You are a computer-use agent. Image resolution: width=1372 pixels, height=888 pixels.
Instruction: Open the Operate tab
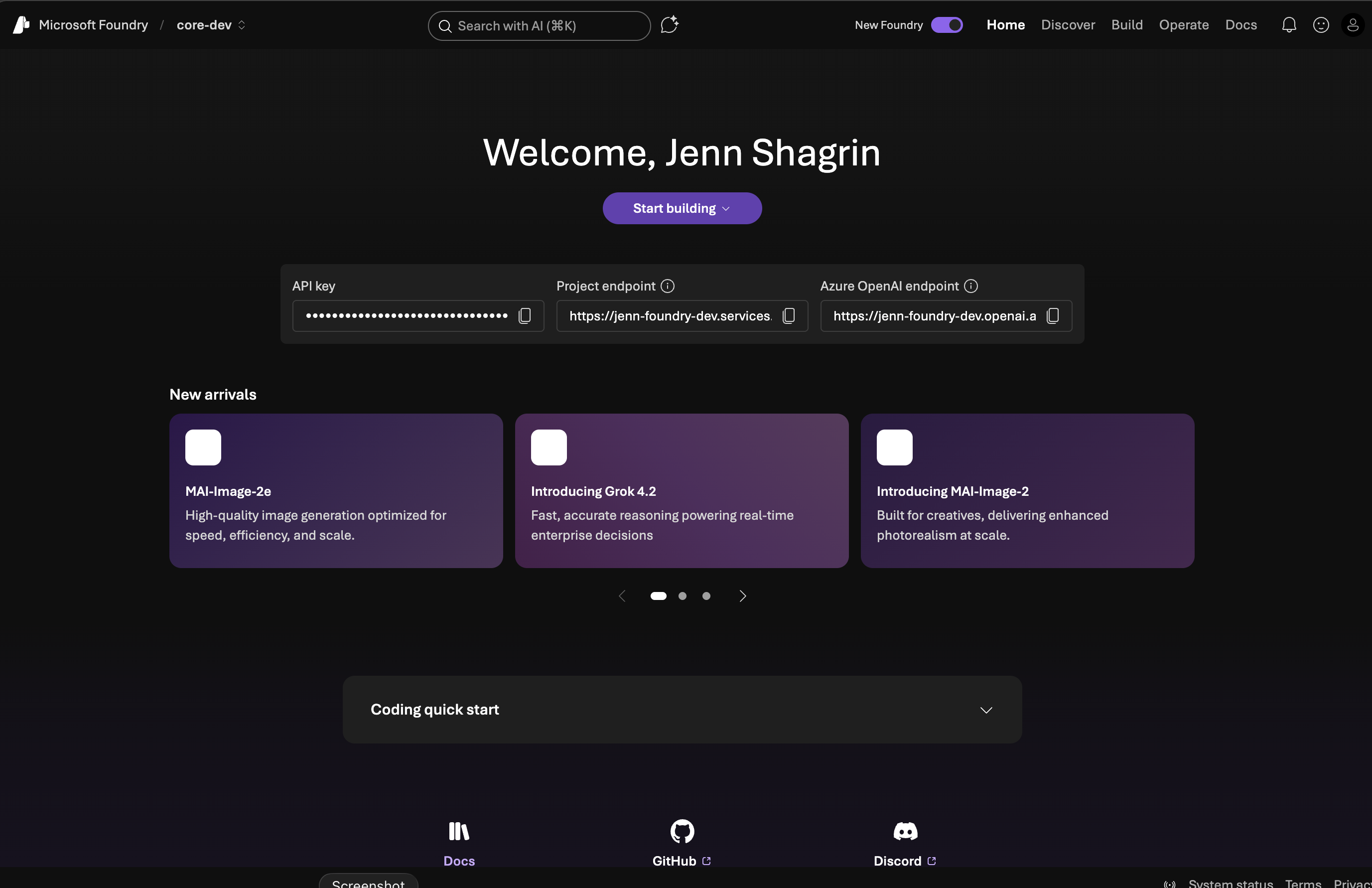(x=1184, y=25)
